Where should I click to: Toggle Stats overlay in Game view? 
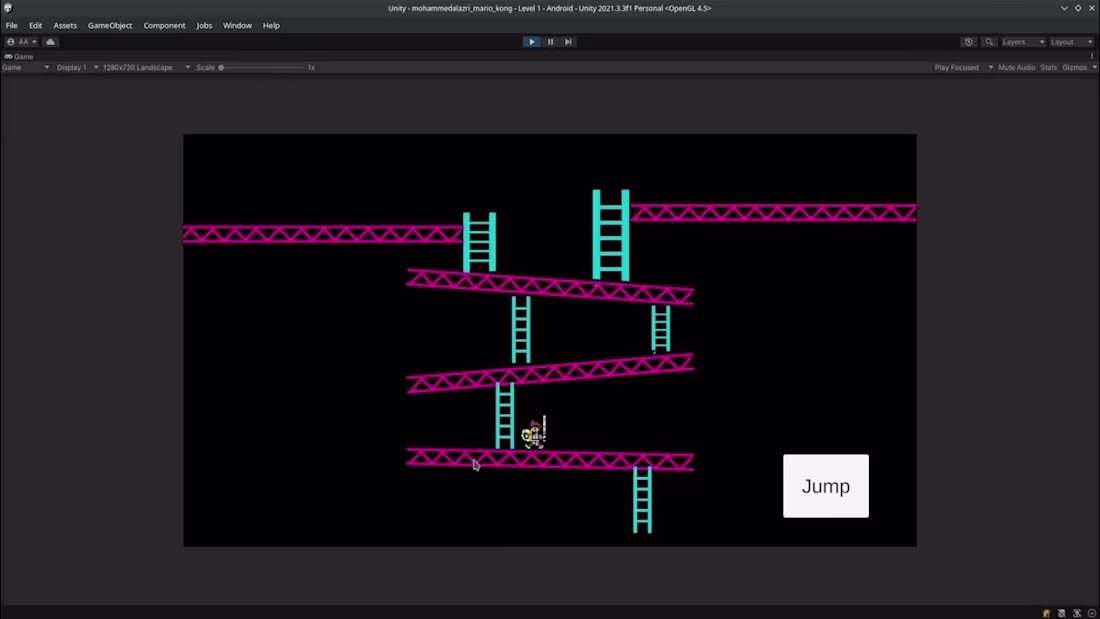(1048, 67)
